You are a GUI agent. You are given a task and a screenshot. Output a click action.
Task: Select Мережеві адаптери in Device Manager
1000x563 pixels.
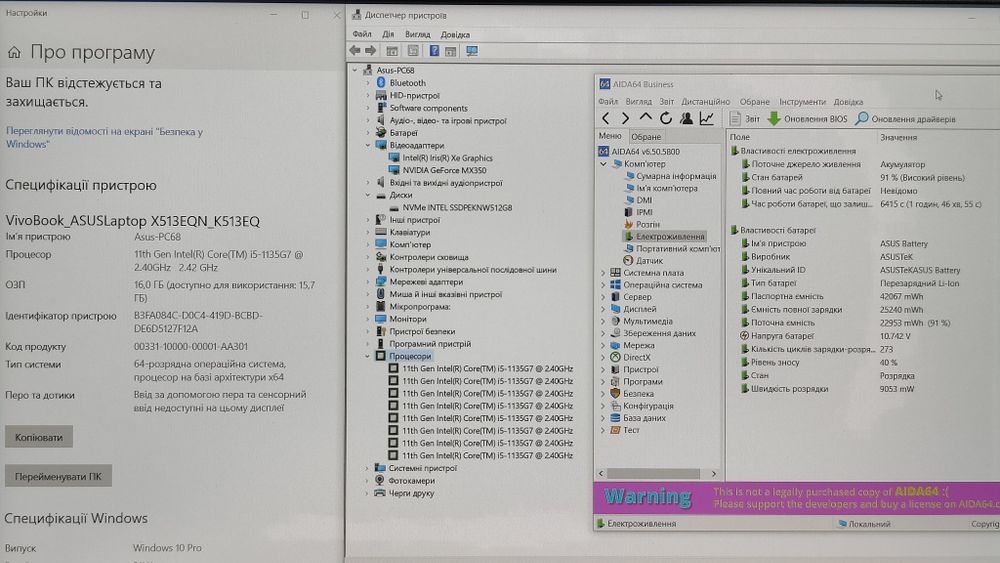tap(426, 282)
